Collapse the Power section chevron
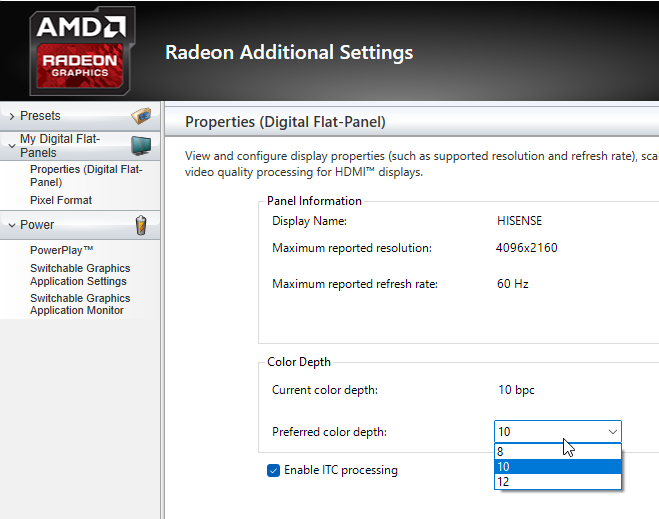 pos(10,225)
